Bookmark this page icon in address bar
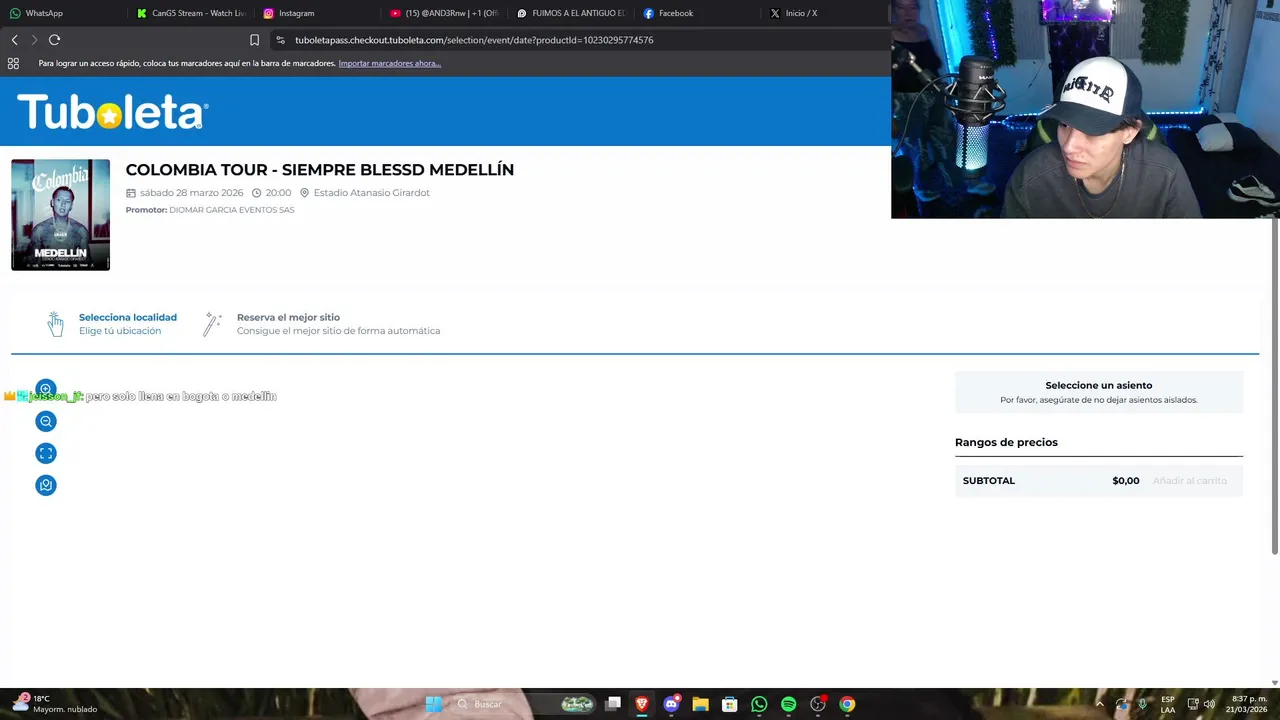 254,40
